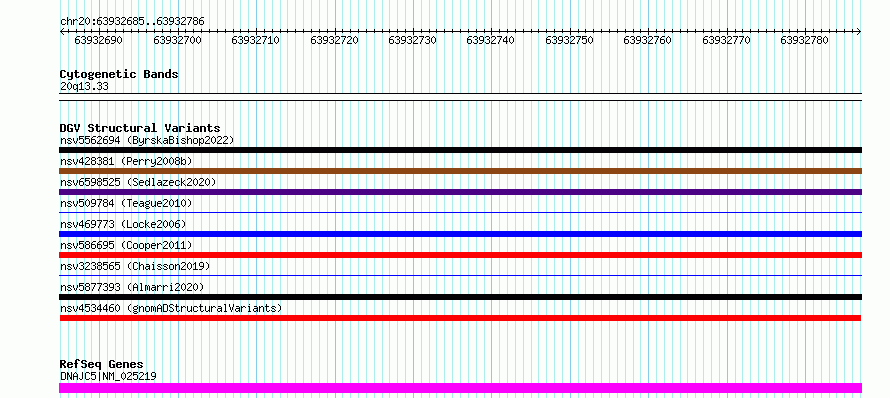Open nsv428381 (Perry2008b) variant label
The image size is (890, 398).
click(x=126, y=161)
